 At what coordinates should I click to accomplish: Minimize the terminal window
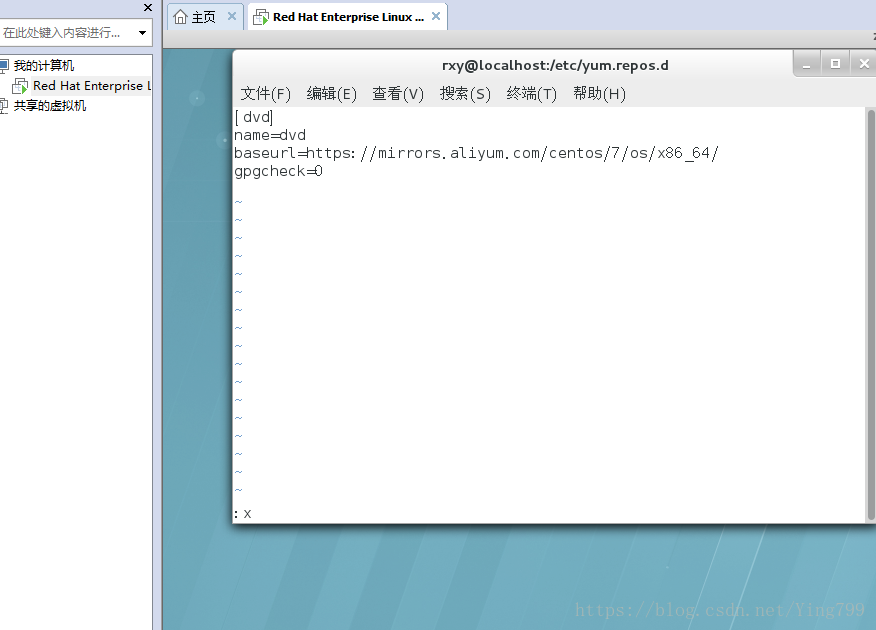click(x=806, y=64)
